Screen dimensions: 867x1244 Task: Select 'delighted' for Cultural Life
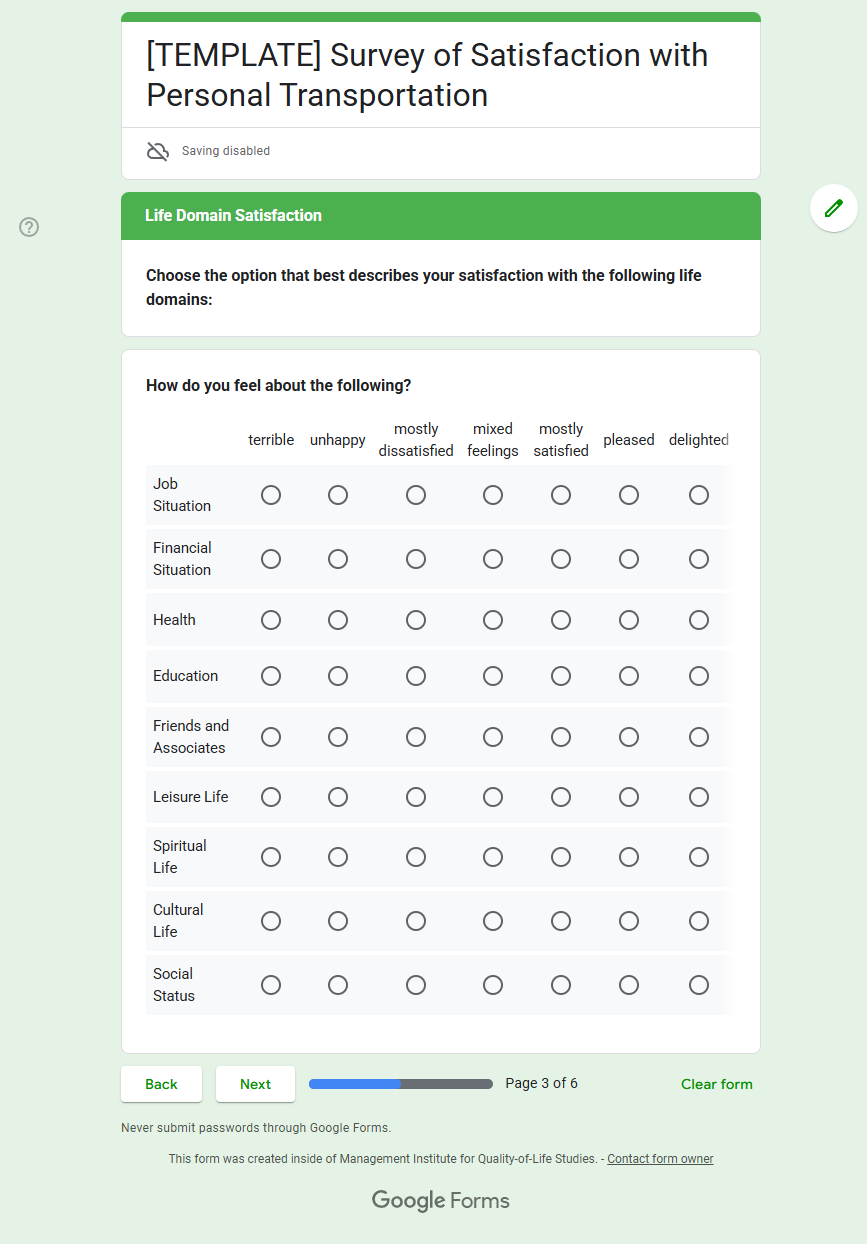[699, 921]
